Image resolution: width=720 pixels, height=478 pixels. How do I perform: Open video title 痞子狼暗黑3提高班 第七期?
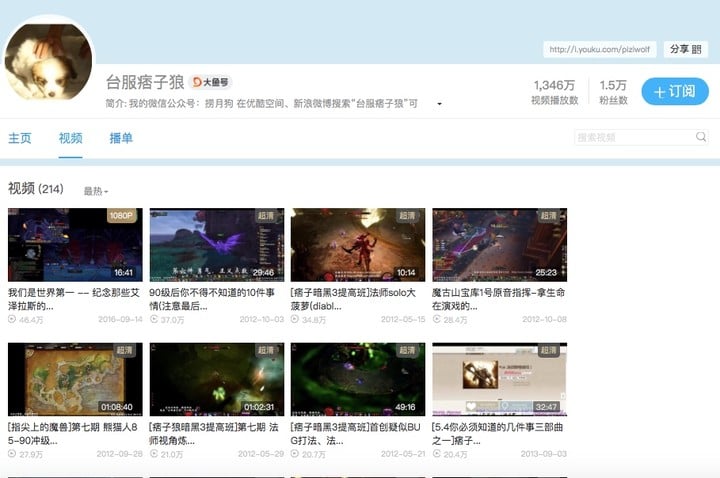[214, 433]
